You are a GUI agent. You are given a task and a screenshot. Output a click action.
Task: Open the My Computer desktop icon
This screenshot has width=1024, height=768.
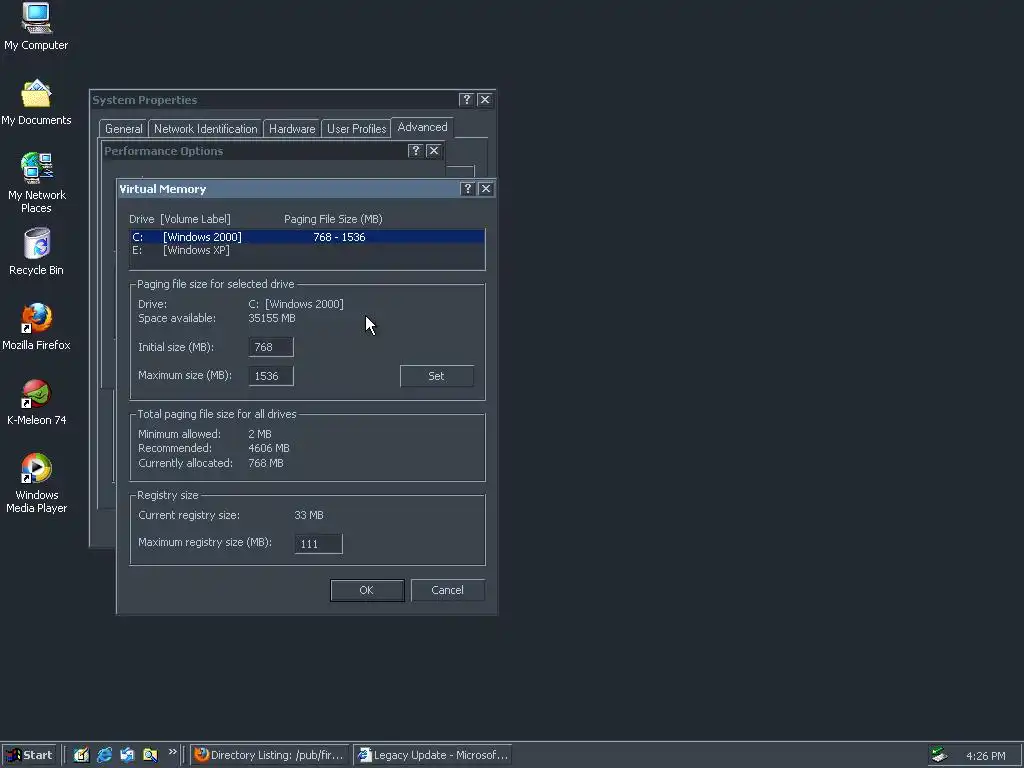click(36, 26)
